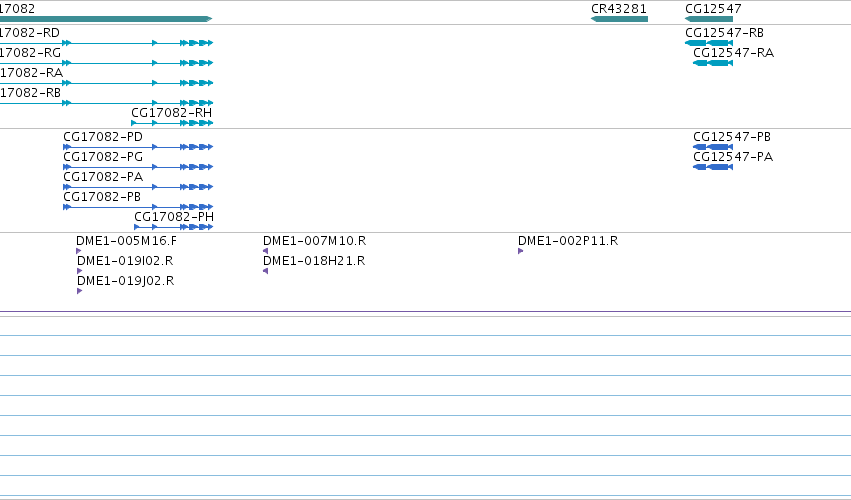Image resolution: width=851 pixels, height=500 pixels.
Task: Click the CG17082-RH transcript feature
Action: 172,123
